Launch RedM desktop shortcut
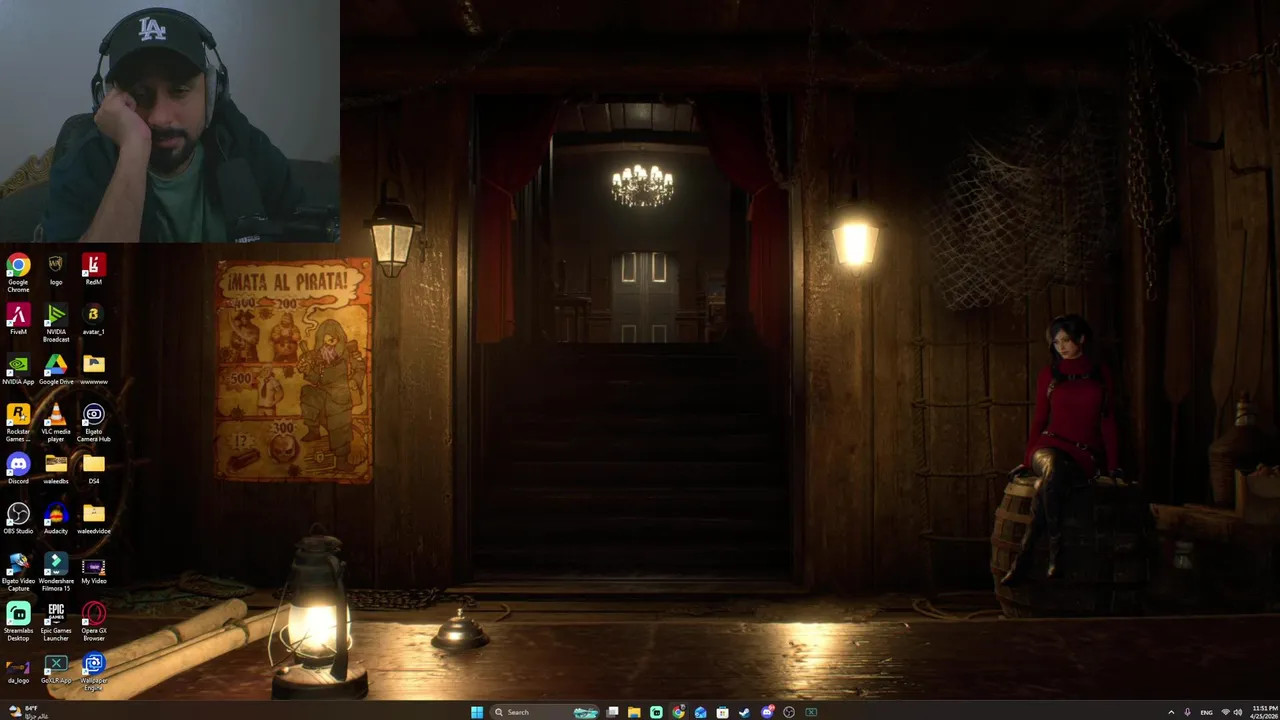Screen dimensions: 1280x720 (x=93, y=270)
